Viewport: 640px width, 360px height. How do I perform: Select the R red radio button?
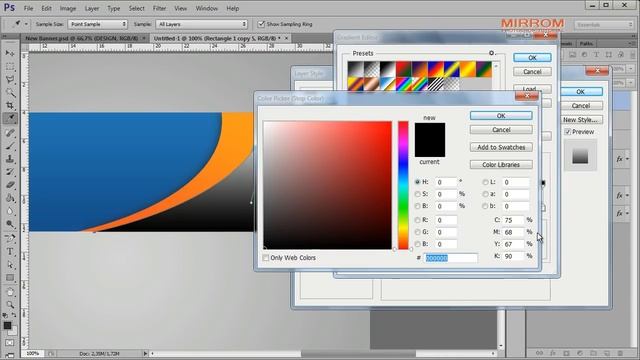(x=417, y=220)
